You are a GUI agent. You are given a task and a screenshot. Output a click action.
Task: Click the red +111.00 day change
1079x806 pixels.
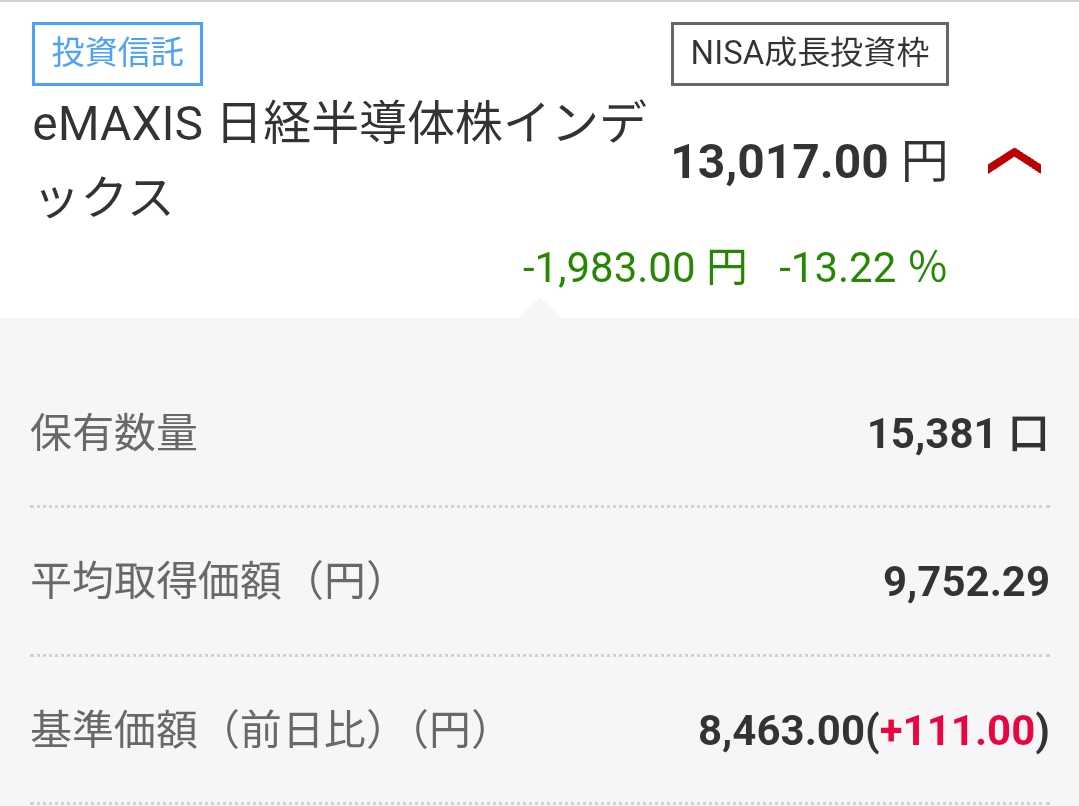(956, 731)
